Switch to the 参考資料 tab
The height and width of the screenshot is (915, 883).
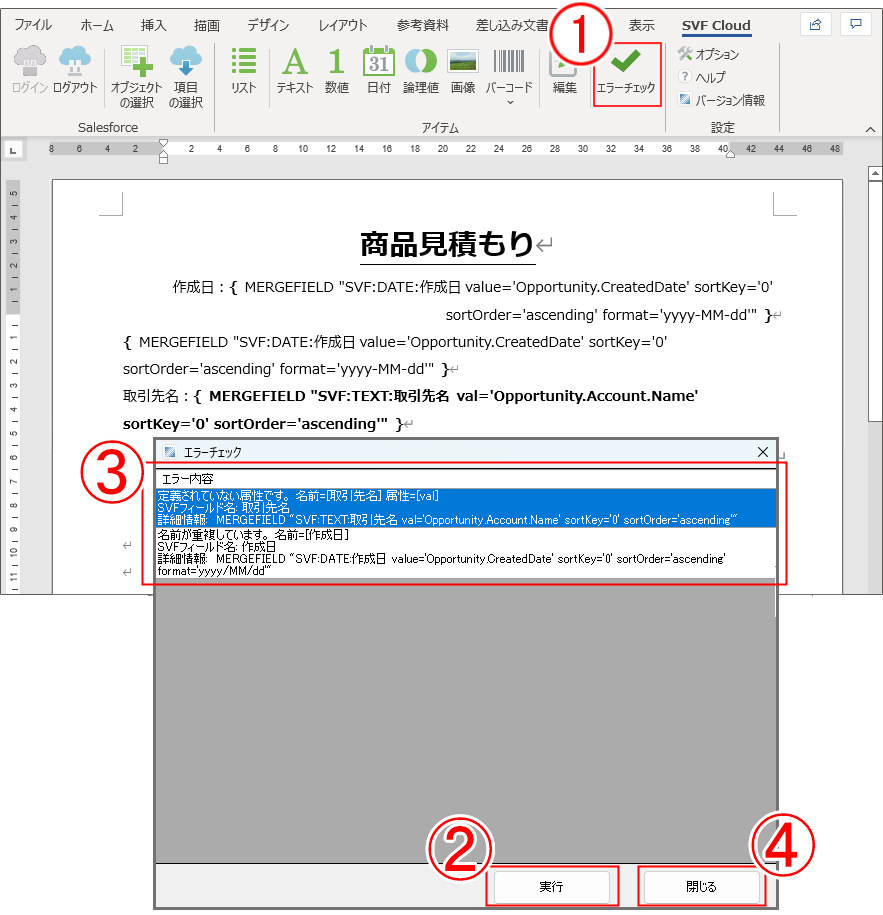(x=423, y=25)
